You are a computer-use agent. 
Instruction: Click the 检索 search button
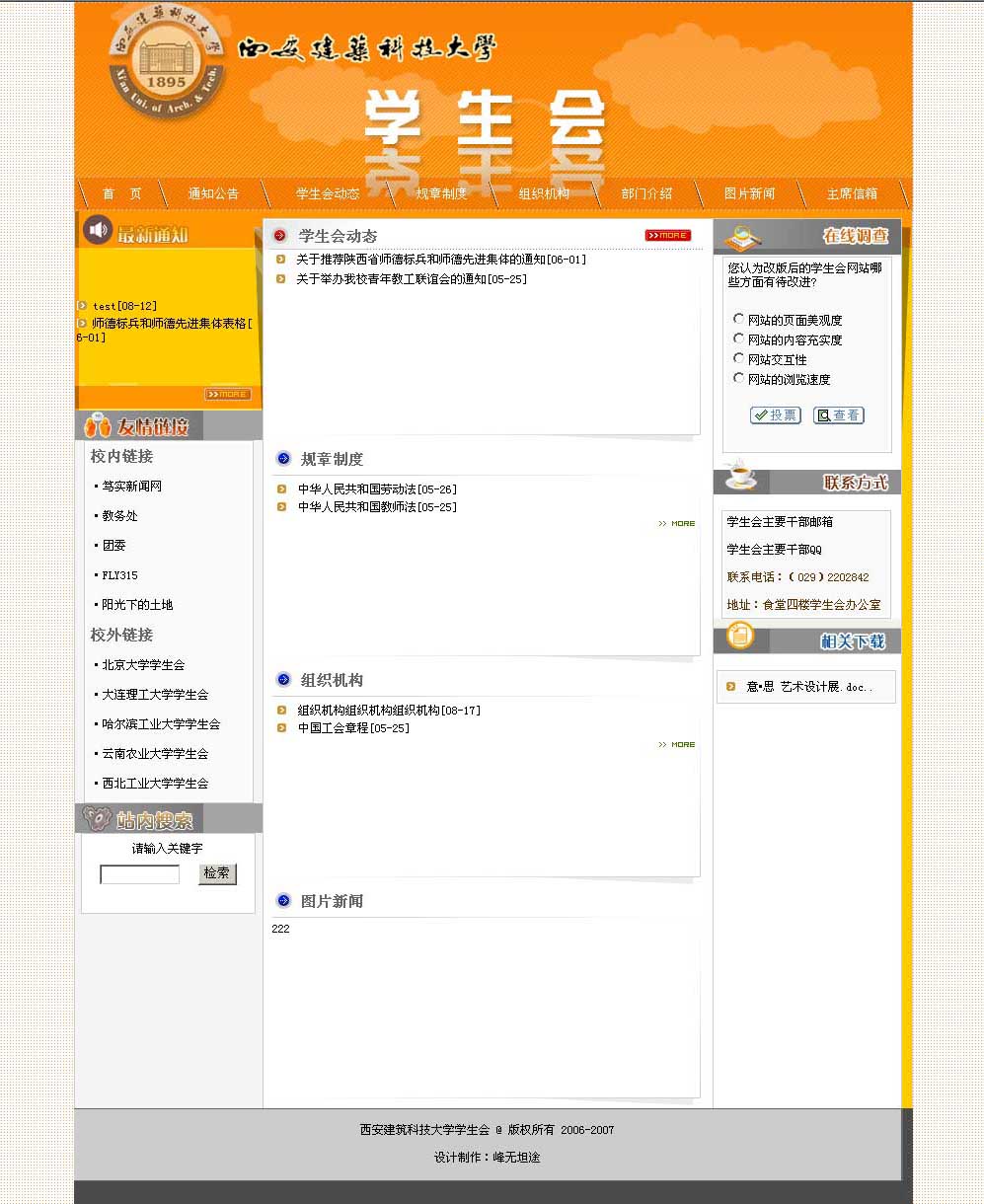click(x=217, y=873)
